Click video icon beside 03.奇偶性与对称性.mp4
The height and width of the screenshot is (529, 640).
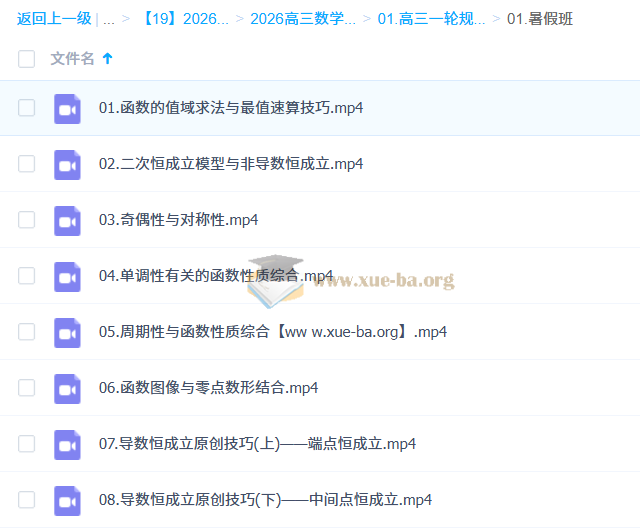[x=67, y=220]
